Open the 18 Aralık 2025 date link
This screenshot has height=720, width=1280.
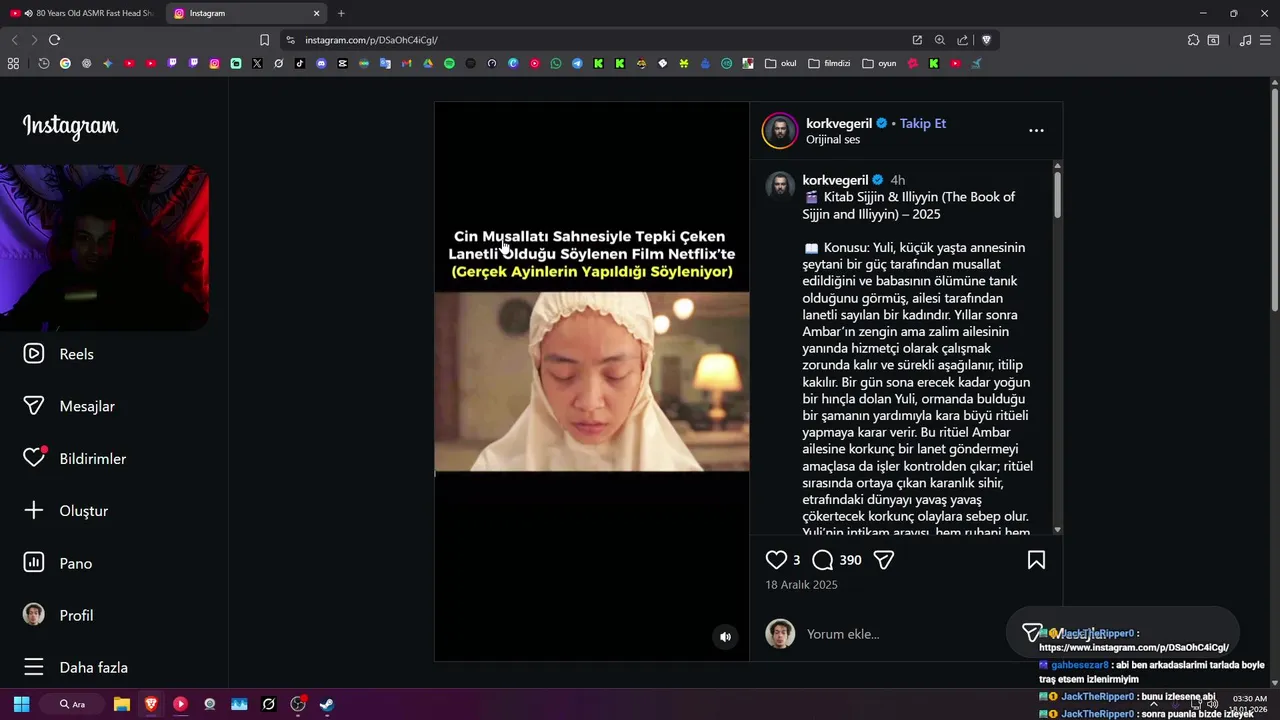(801, 585)
